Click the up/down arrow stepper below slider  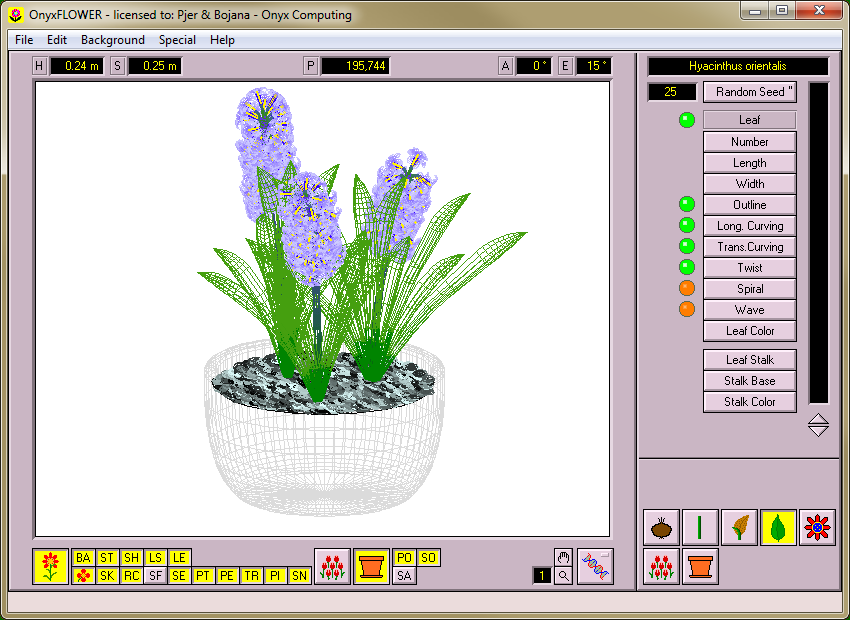click(x=818, y=425)
